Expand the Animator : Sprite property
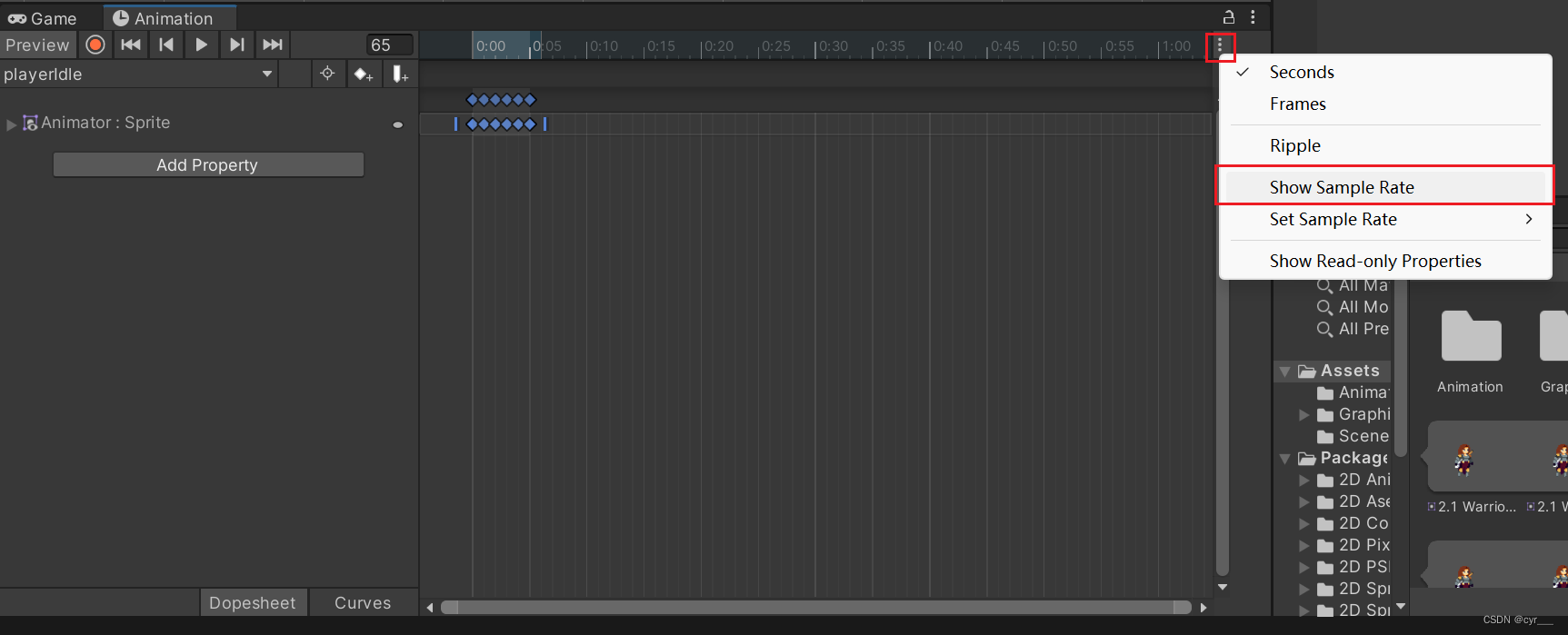 11,124
